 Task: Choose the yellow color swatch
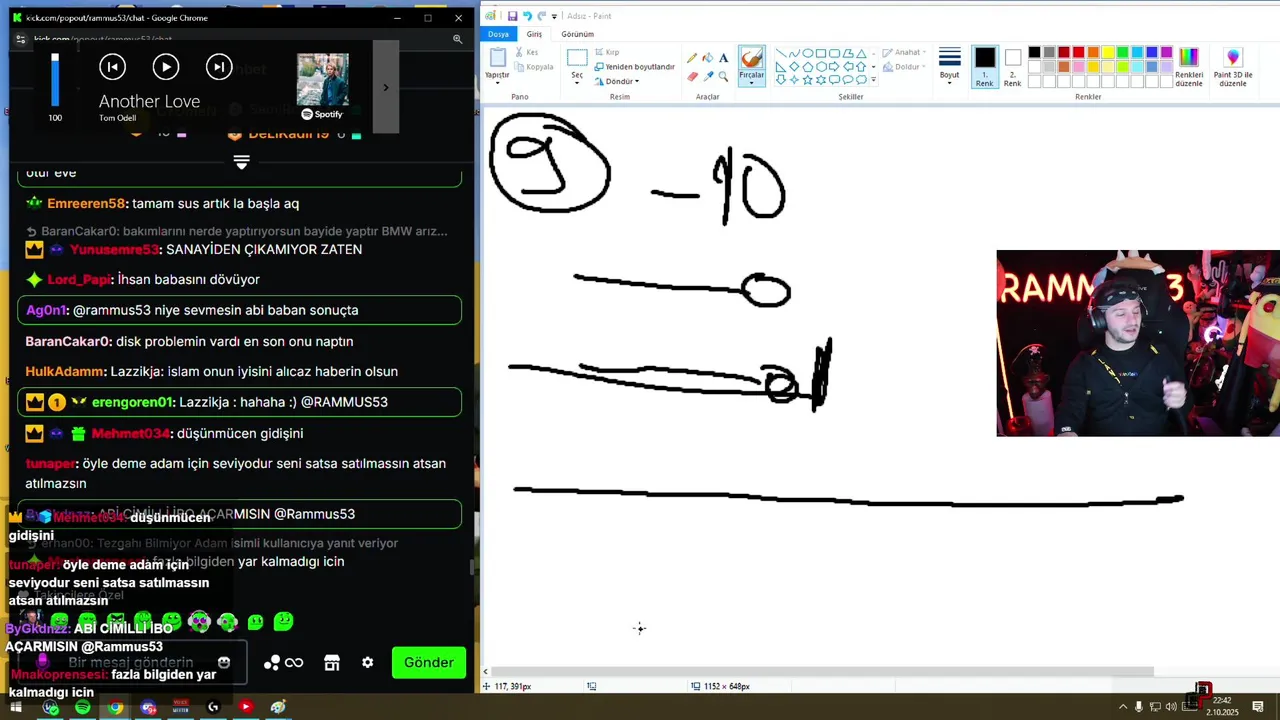point(1108,52)
